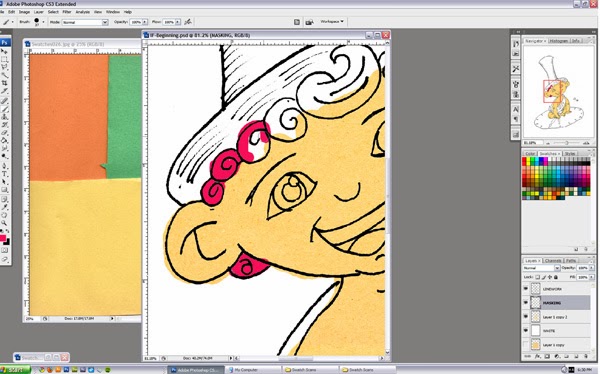Screen dimensions: 600x374
Task: Switch to the Styles tab
Action: 570,154
